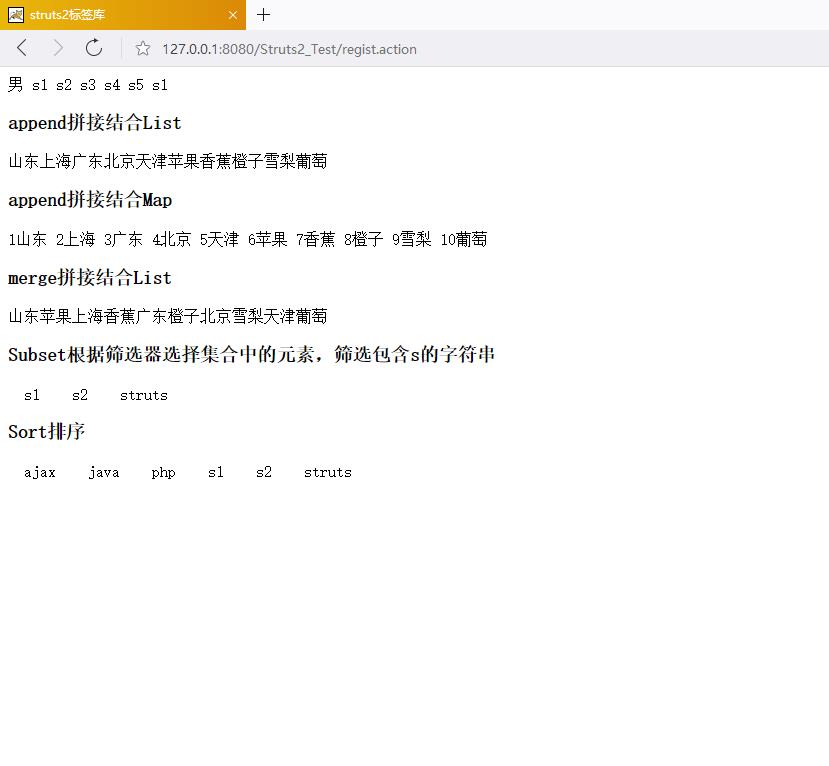
Task: Open a new tab with the plus button
Action: click(x=263, y=15)
